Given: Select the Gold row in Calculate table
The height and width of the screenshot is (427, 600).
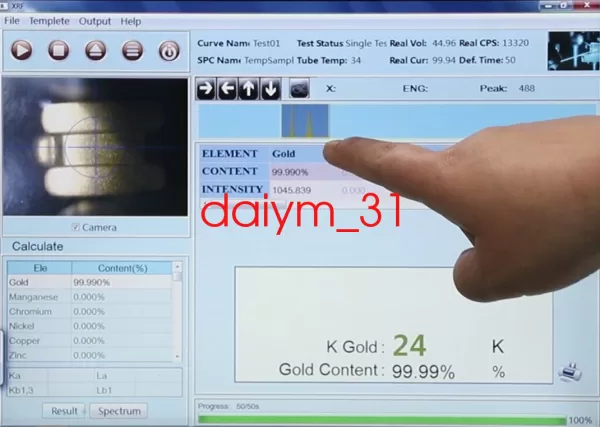Looking at the screenshot, I should click(x=90, y=282).
